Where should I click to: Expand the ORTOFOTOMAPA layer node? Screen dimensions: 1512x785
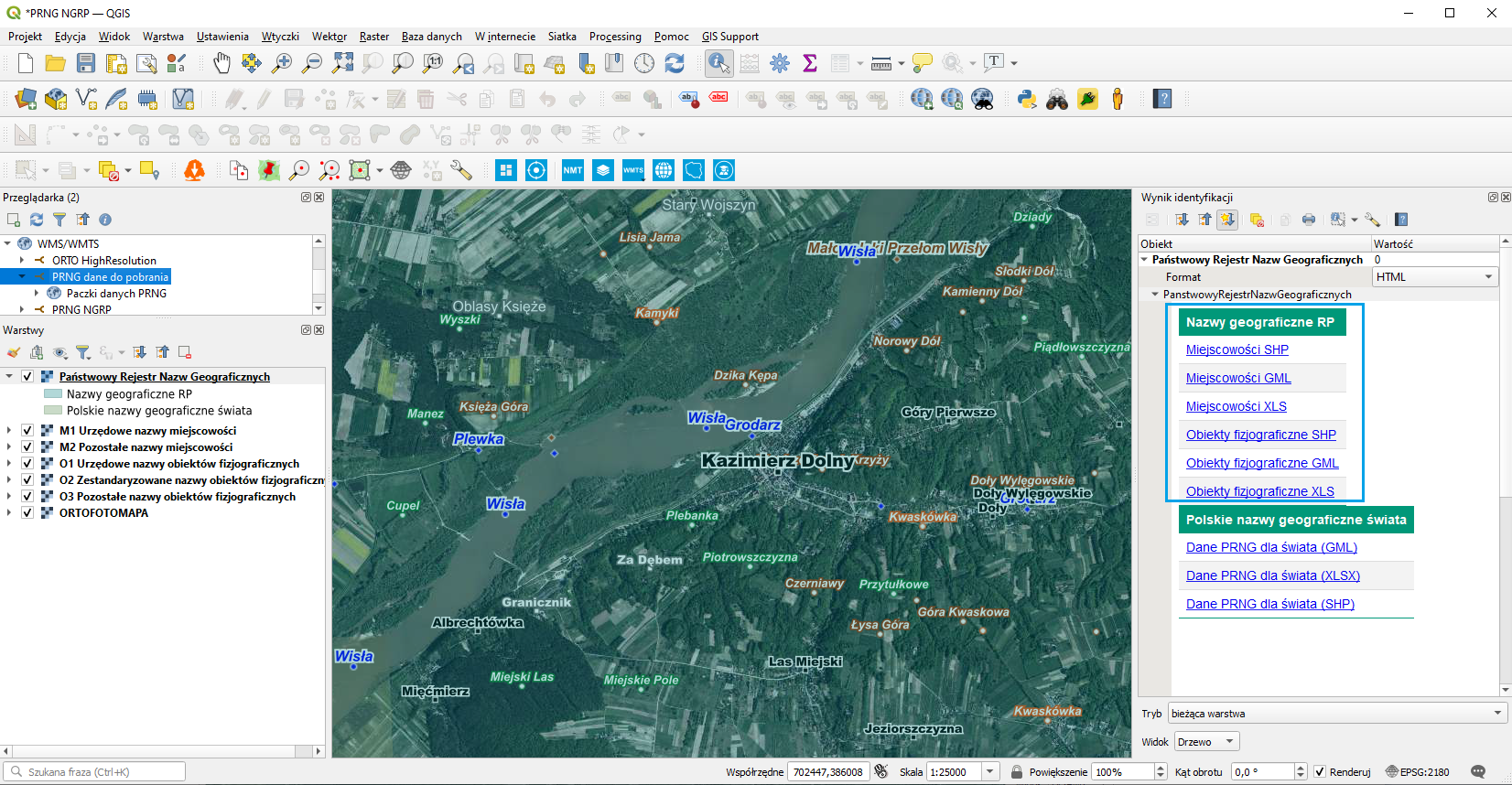click(9, 512)
